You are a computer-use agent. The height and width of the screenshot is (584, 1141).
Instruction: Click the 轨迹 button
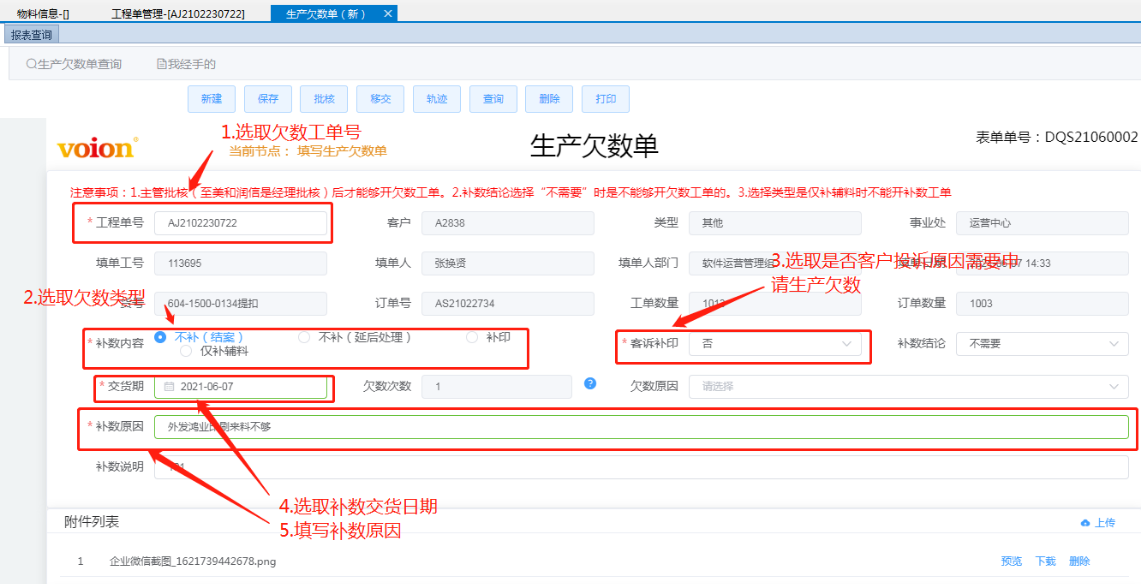coord(437,99)
